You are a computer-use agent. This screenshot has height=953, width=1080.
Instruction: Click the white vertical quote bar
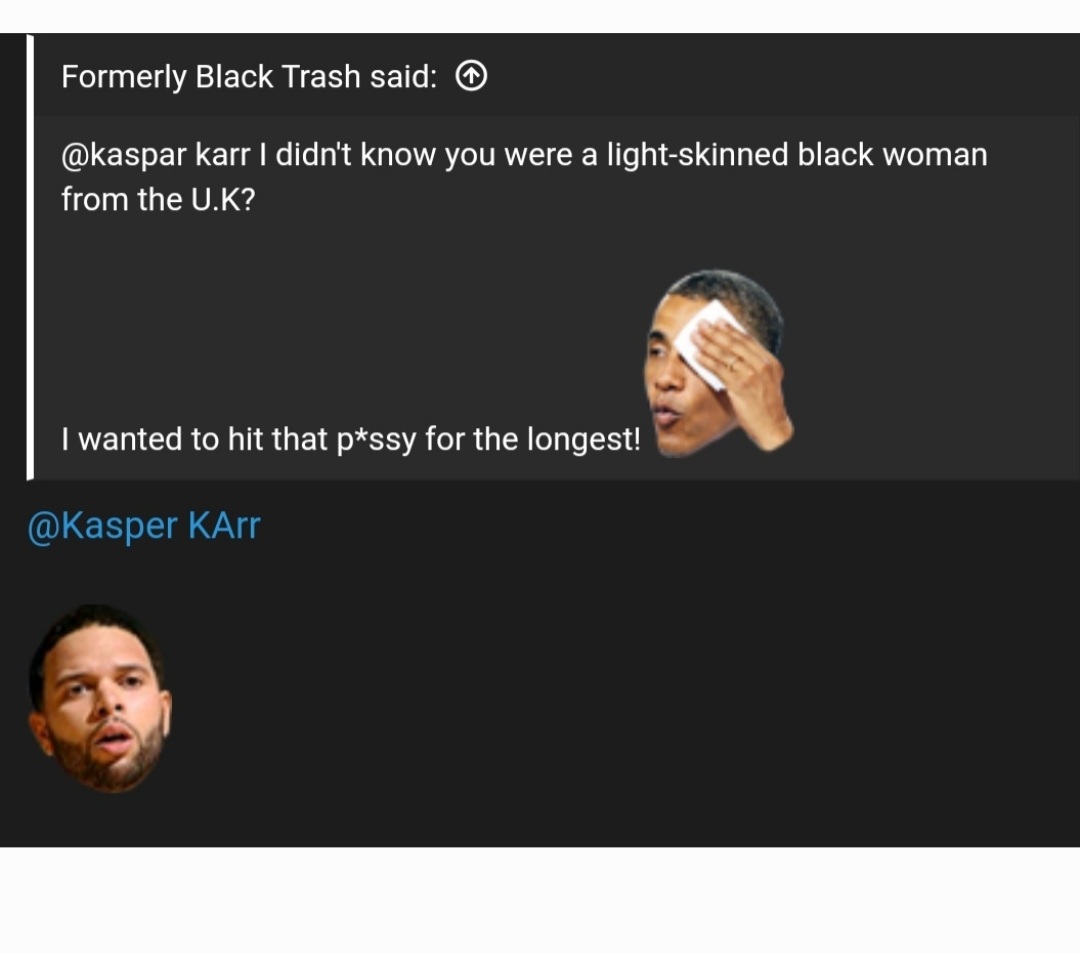pyautogui.click(x=30, y=257)
